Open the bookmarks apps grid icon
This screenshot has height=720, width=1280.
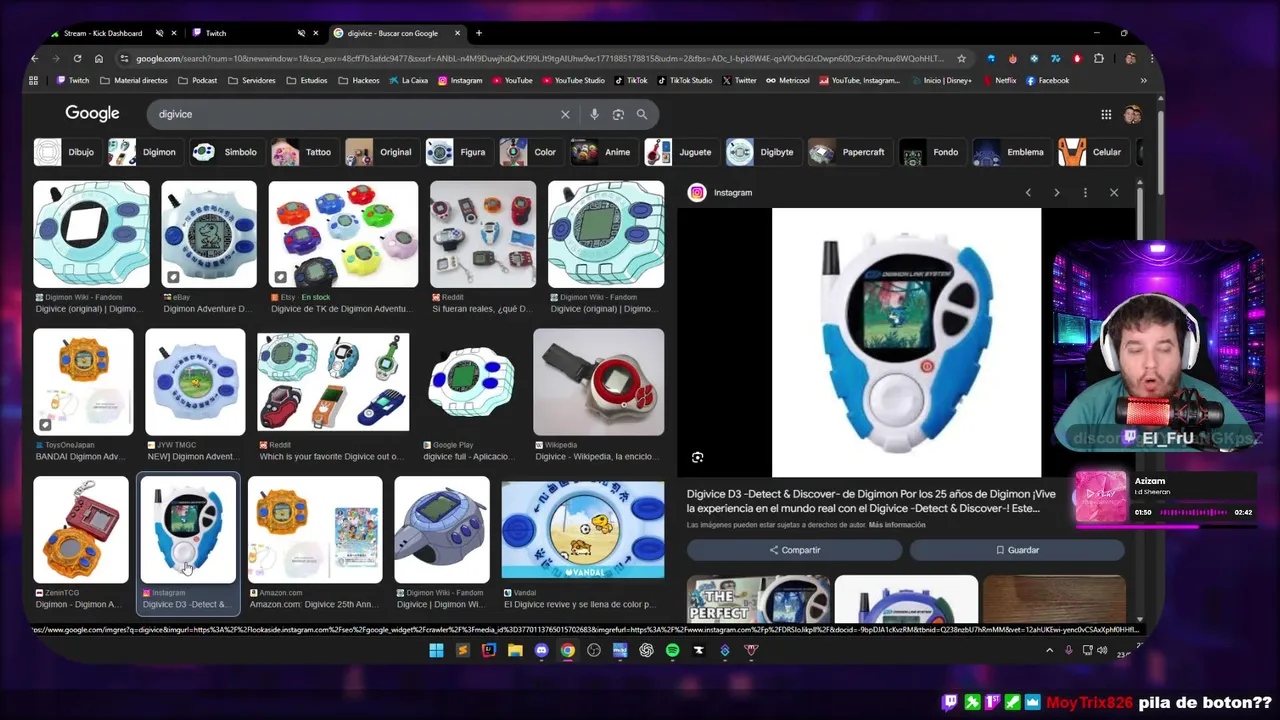(33, 80)
